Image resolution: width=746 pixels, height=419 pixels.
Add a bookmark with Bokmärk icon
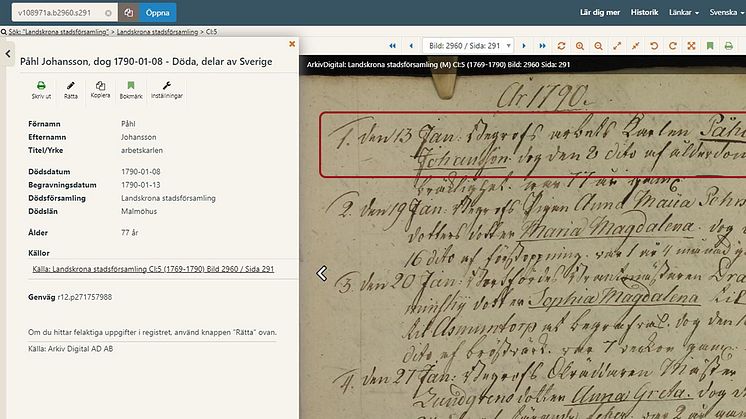pyautogui.click(x=131, y=90)
